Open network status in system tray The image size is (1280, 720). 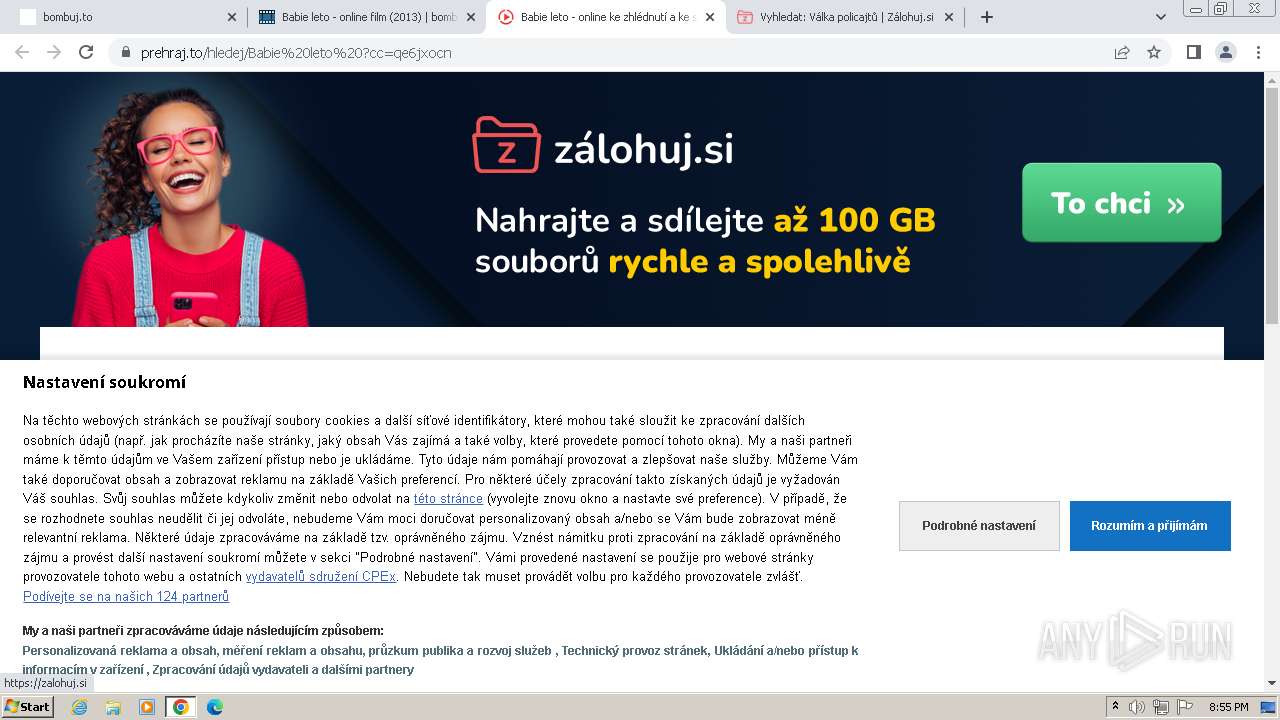1161,707
